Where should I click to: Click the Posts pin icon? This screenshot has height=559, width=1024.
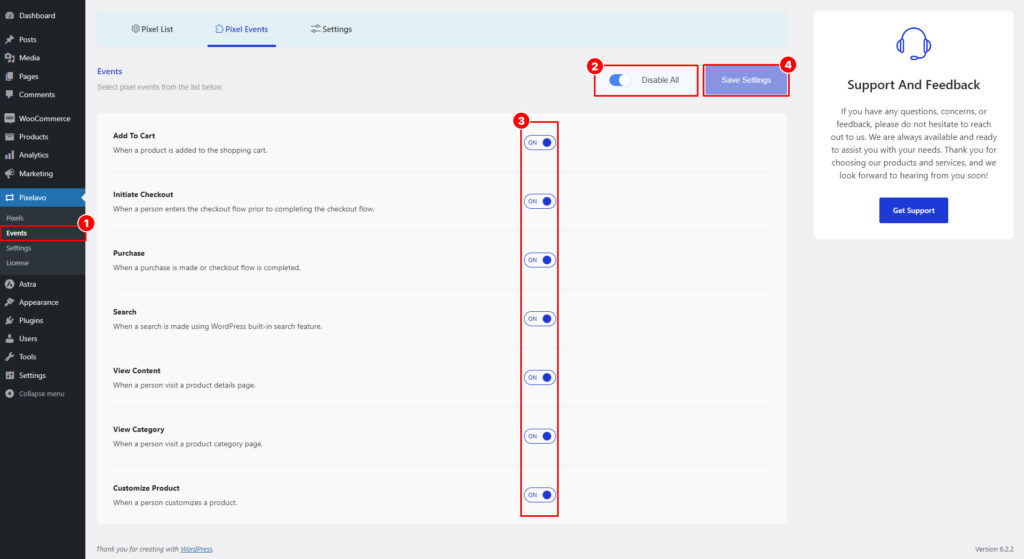coord(9,40)
